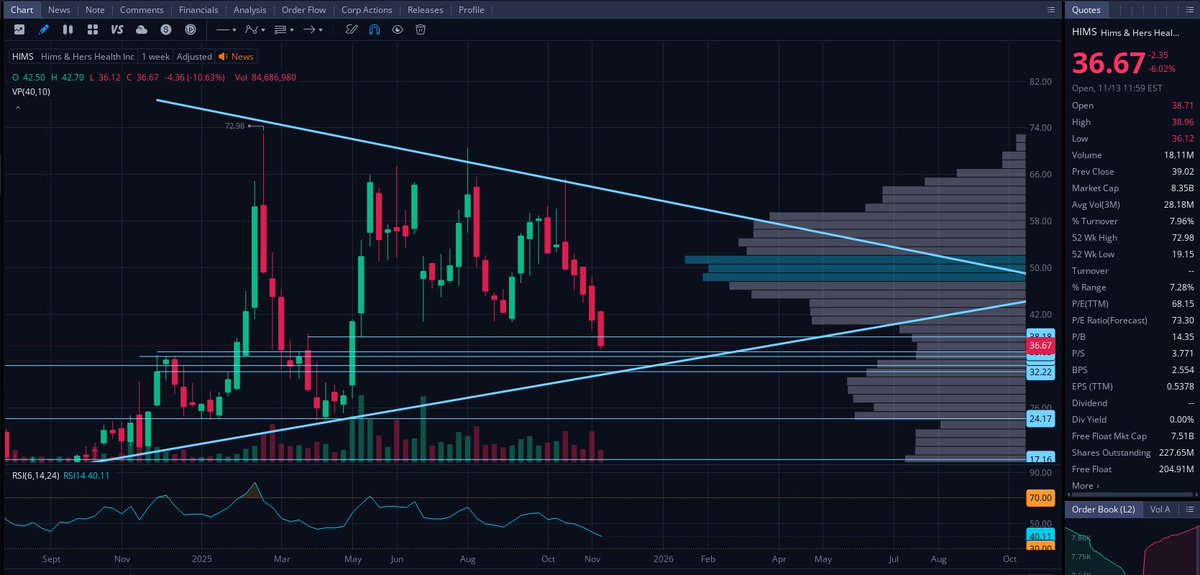
Task: Click the Shares Outstanding 227.65M row
Action: [x=1132, y=453]
